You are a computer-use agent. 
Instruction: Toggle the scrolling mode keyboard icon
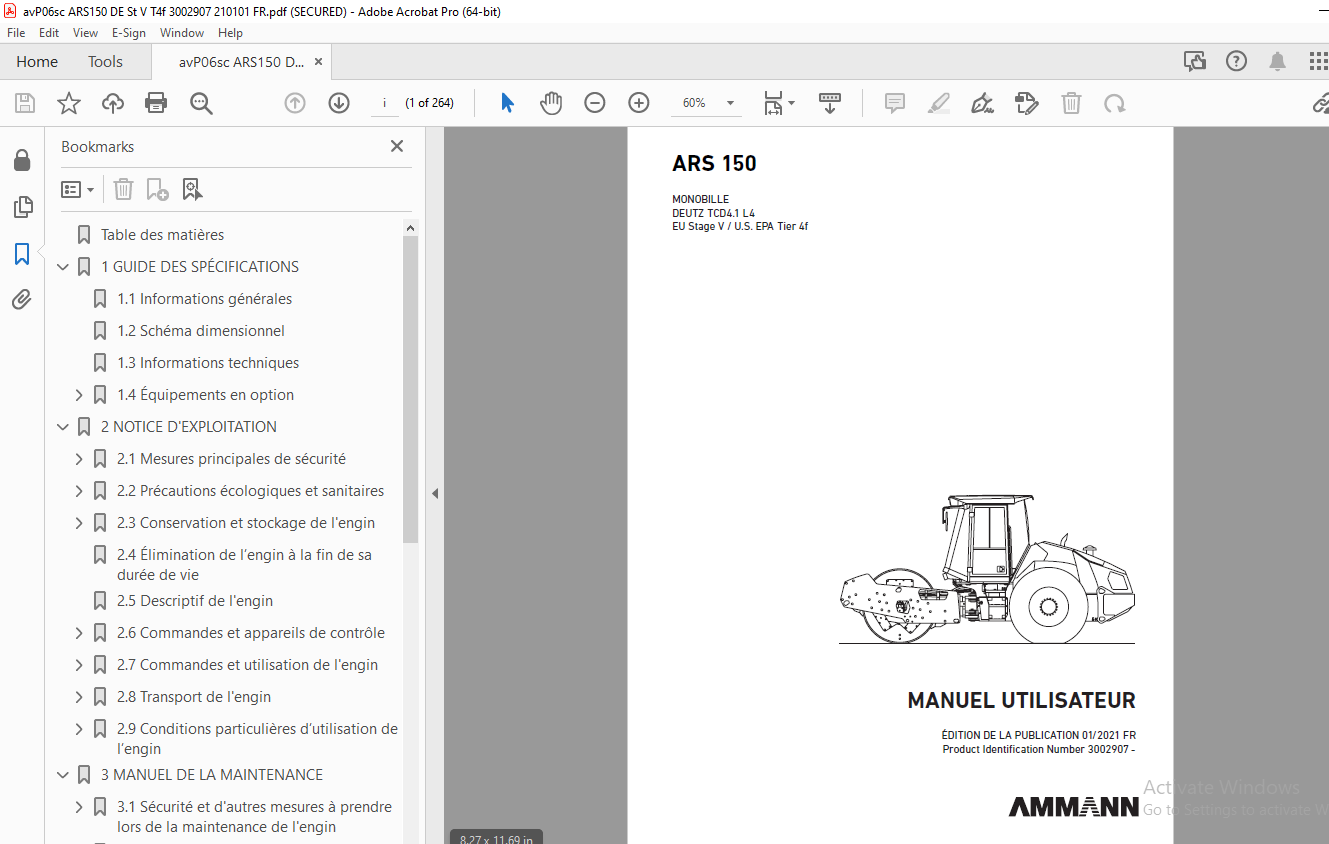click(x=829, y=103)
